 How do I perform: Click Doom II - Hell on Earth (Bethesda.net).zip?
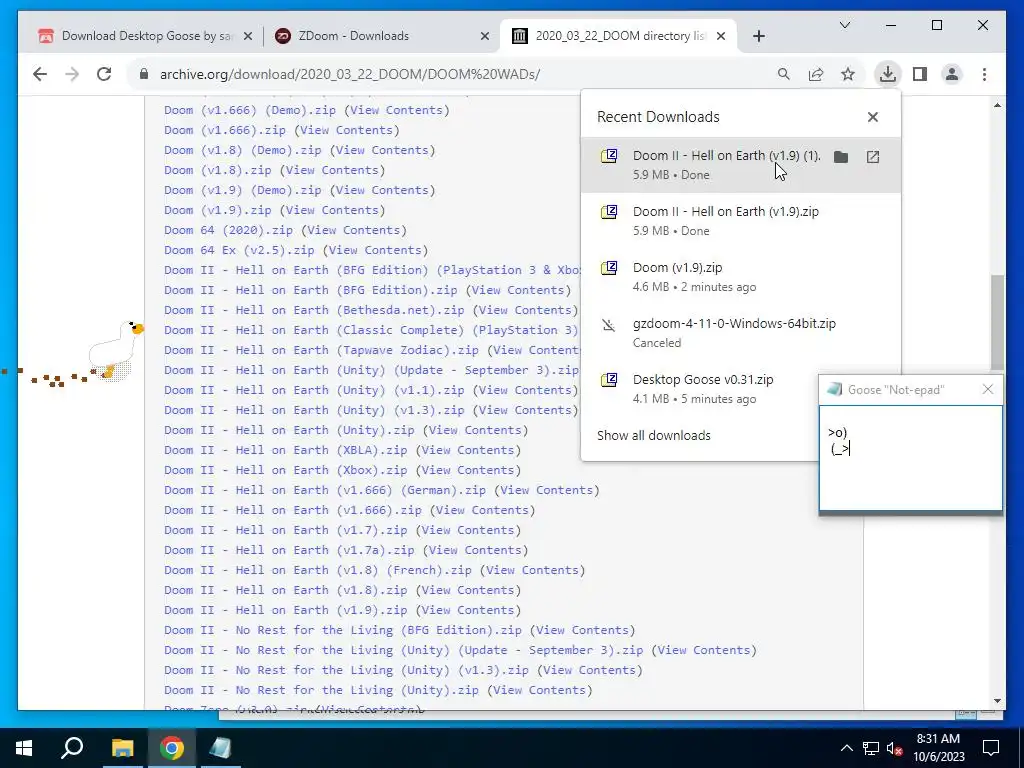(314, 310)
